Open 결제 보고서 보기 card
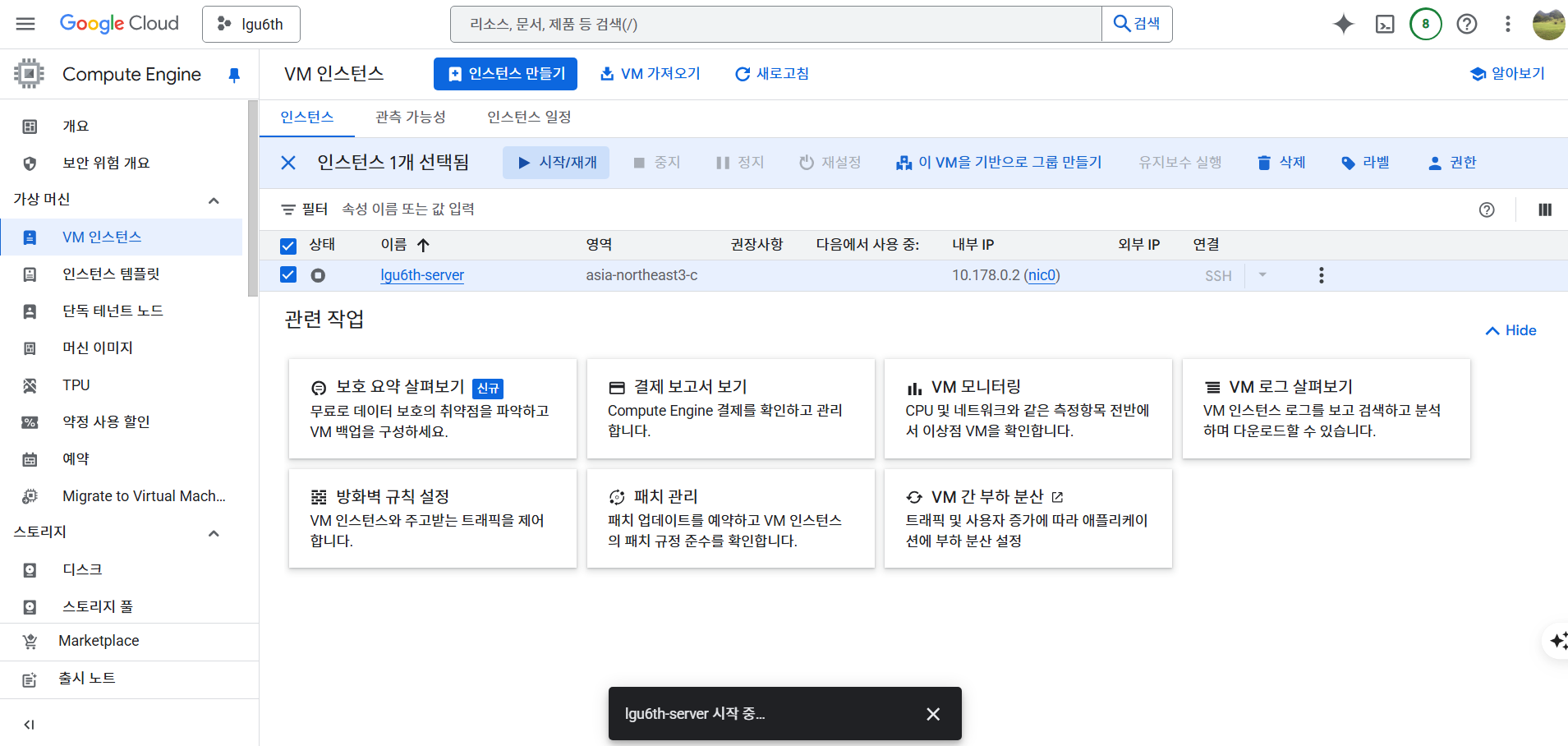This screenshot has height=746, width=1568. 731,408
